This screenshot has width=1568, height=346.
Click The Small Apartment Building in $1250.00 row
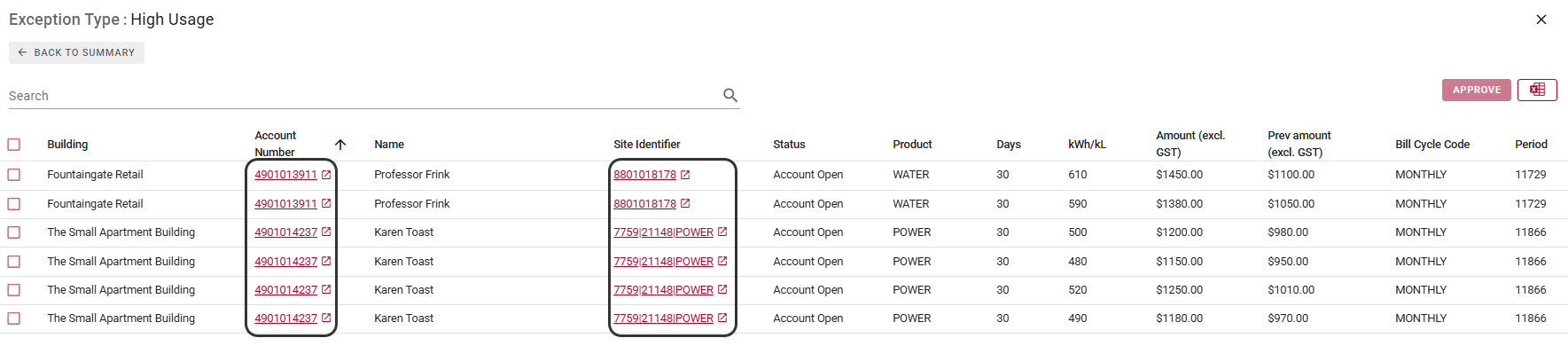(x=121, y=290)
